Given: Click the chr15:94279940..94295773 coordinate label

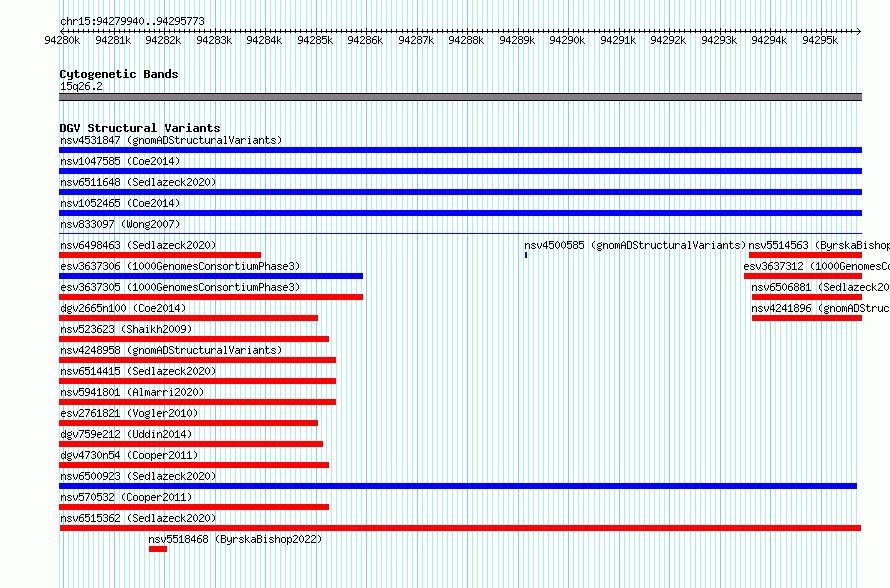Looking at the screenshot, I should (x=132, y=21).
